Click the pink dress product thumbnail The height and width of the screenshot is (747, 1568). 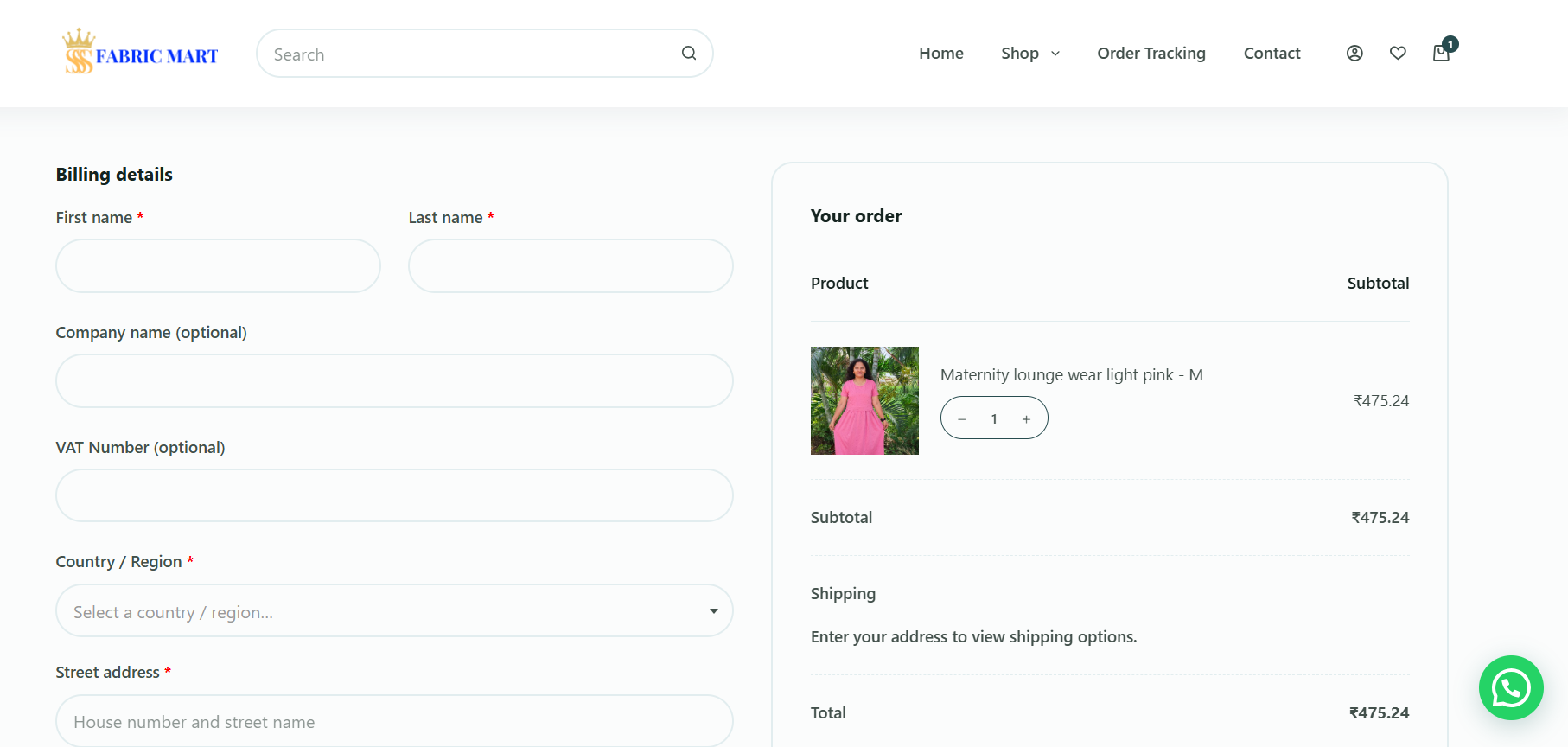(864, 401)
